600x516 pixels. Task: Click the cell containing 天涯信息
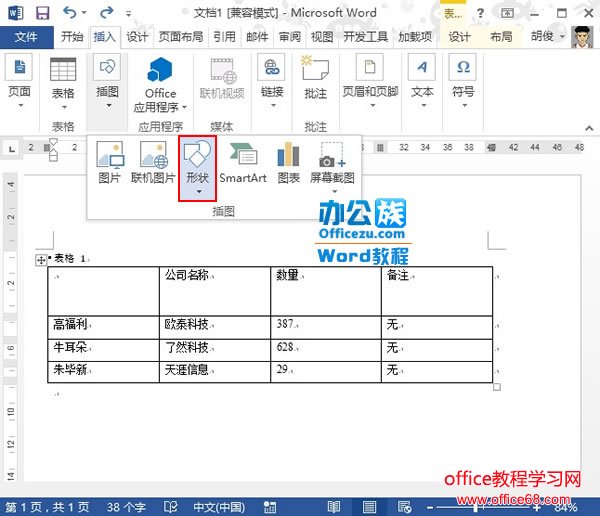[x=215, y=372]
